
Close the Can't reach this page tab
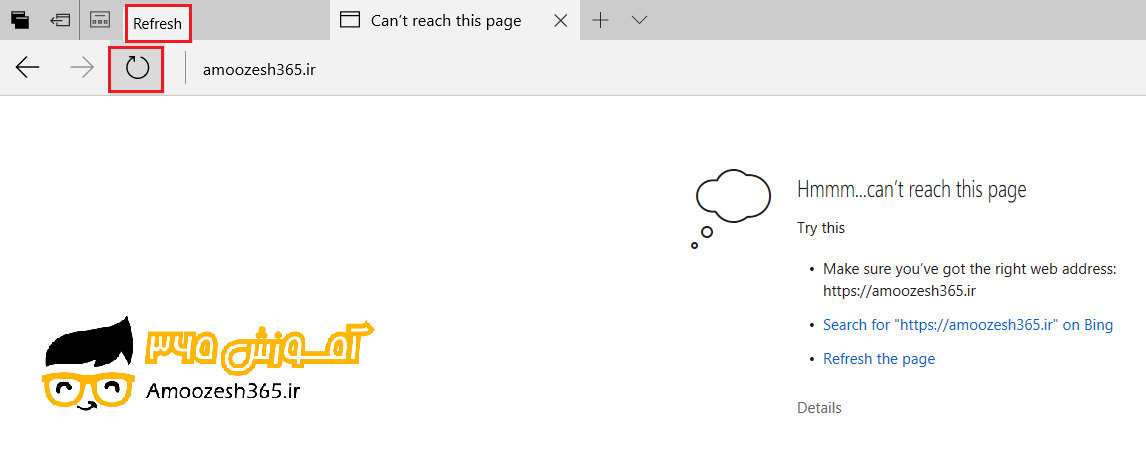click(561, 20)
